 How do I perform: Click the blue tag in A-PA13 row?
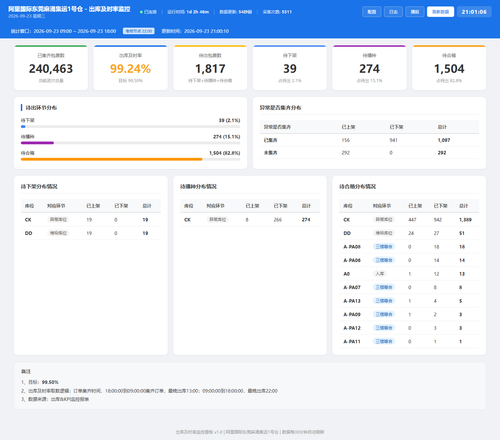[x=384, y=301]
